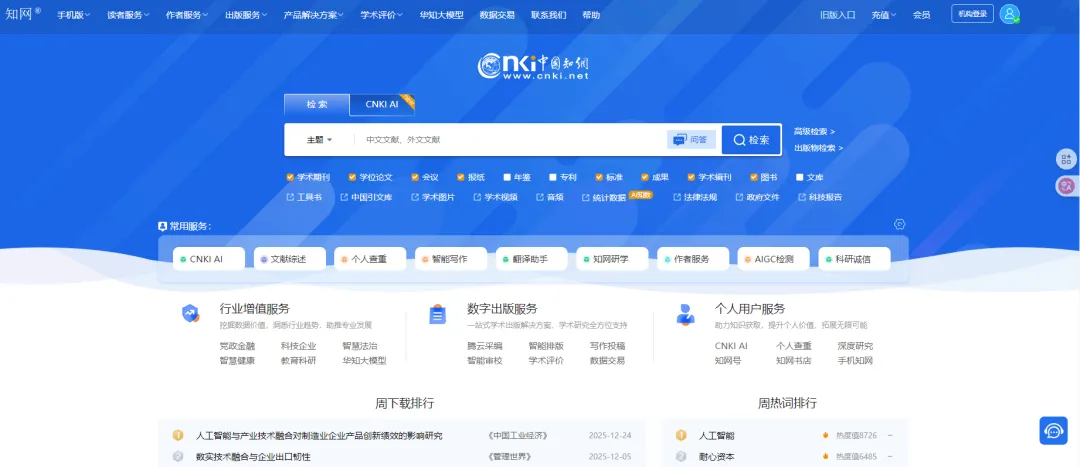Open 法律法规 external link
This screenshot has width=1080, height=467.
click(695, 197)
